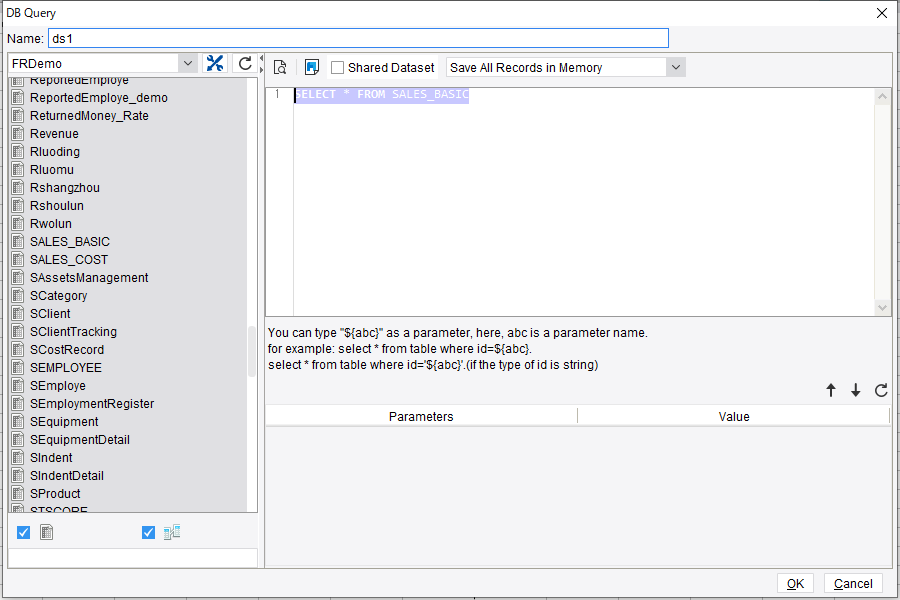Select the SCategory table
This screenshot has height=600, width=900.
tap(59, 295)
